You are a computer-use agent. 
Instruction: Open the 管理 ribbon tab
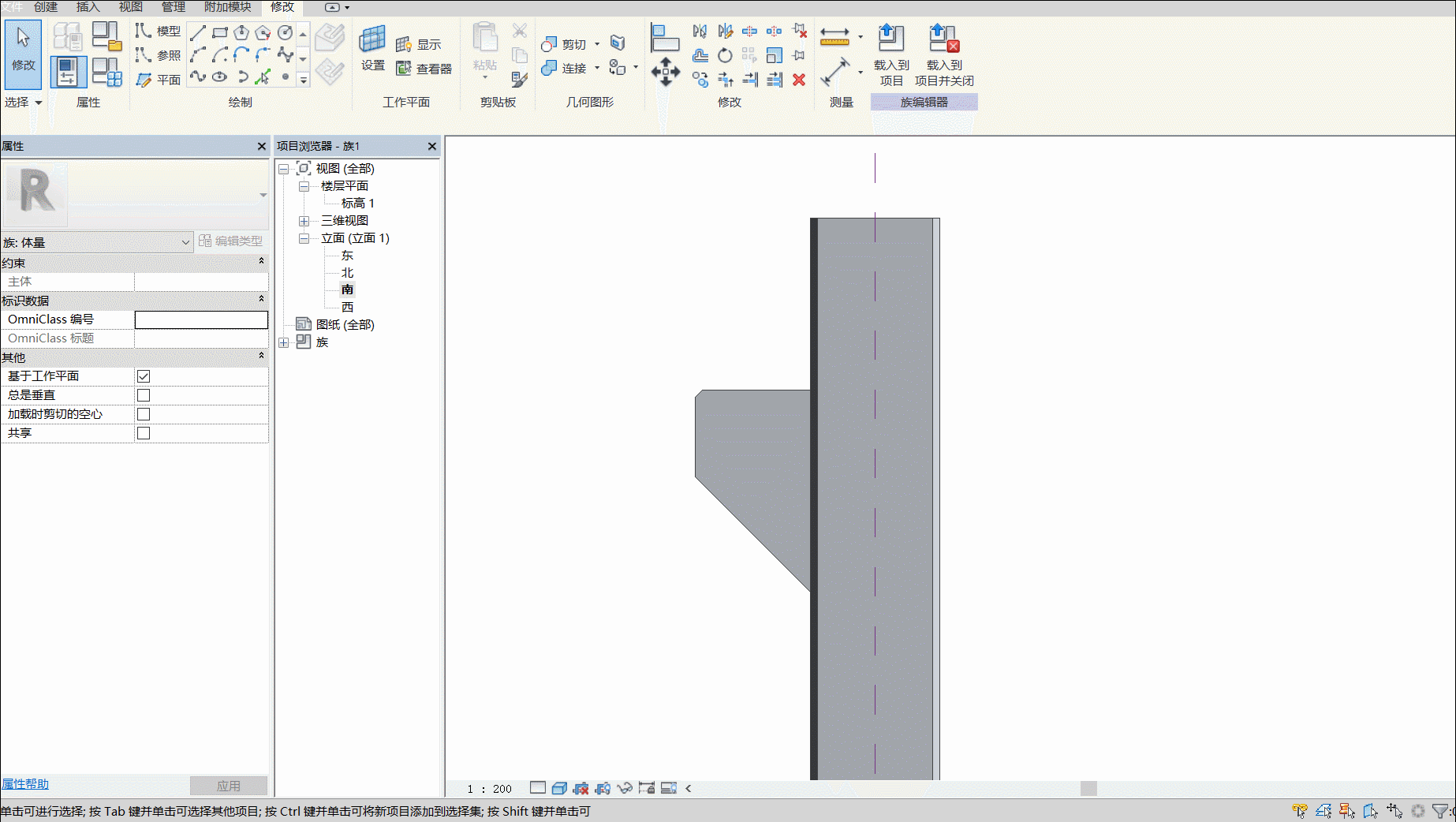click(174, 7)
